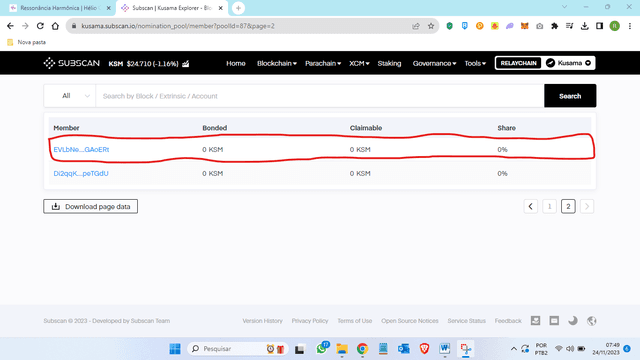Bookmark this page with the star icon
640x360 pixels.
(431, 26)
